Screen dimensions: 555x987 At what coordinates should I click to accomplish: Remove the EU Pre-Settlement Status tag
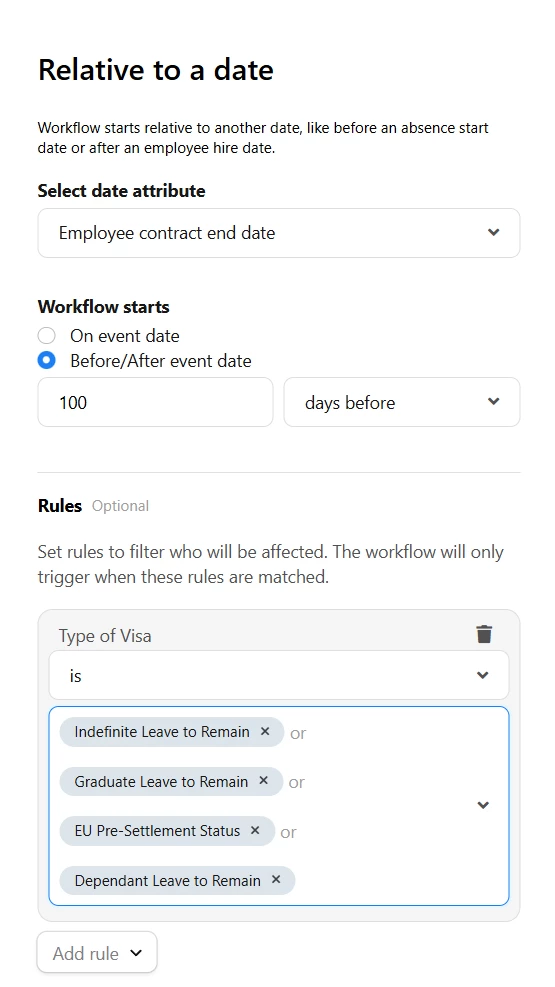pos(255,830)
